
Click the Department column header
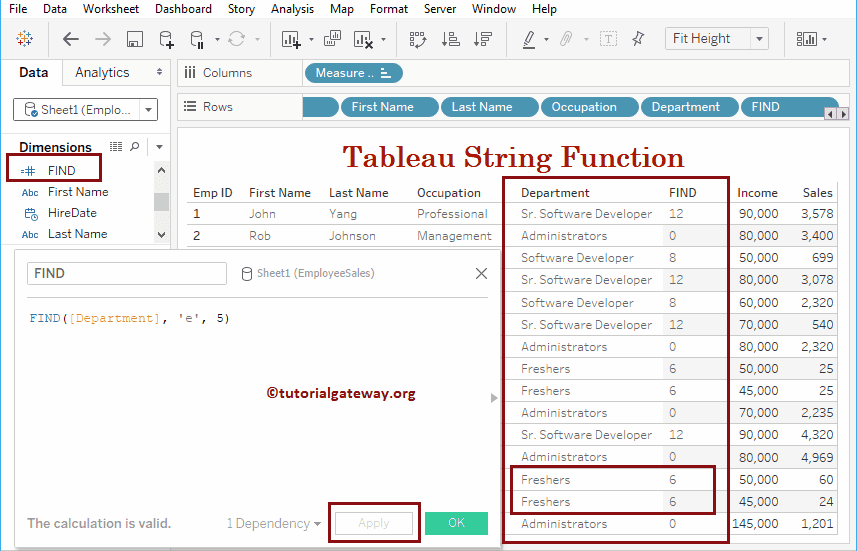coord(555,193)
